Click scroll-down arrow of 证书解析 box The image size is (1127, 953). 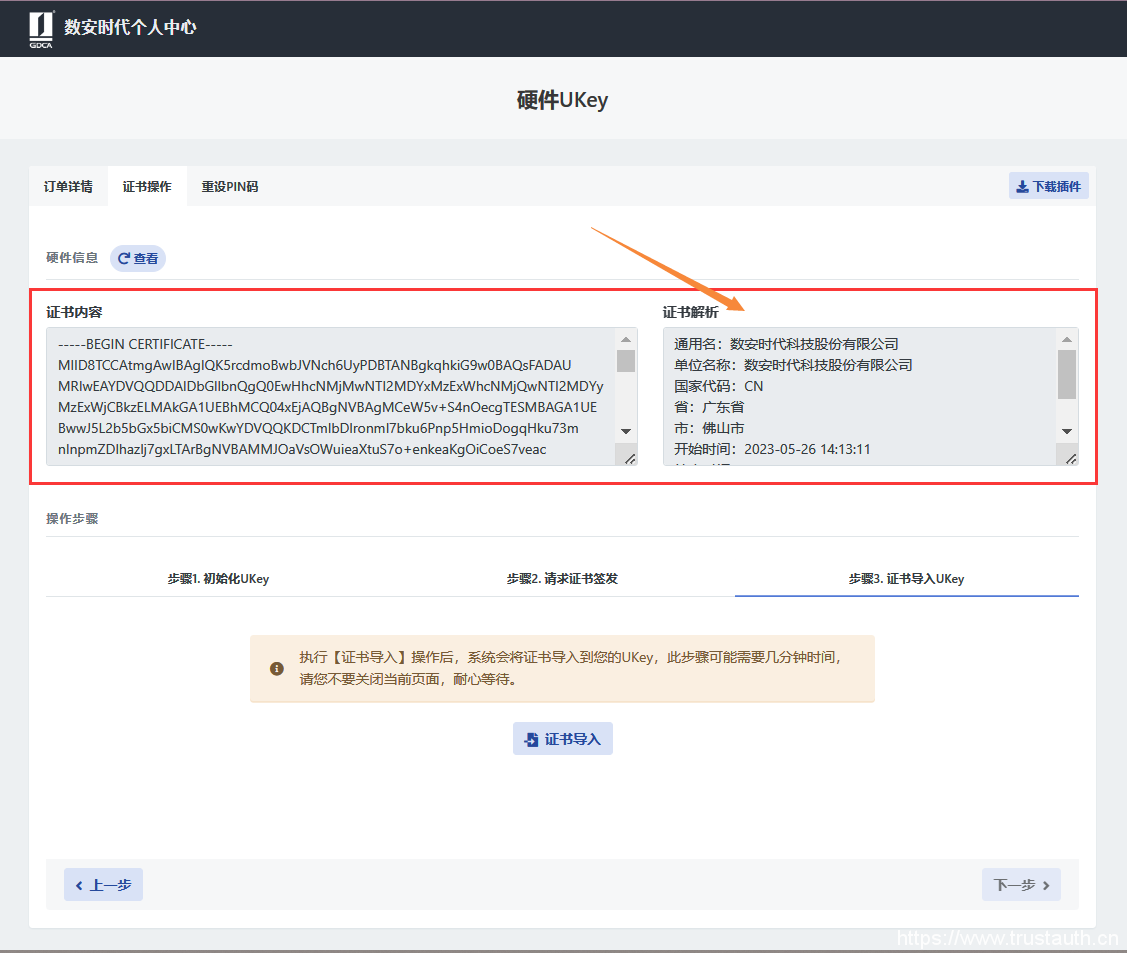(1067, 431)
